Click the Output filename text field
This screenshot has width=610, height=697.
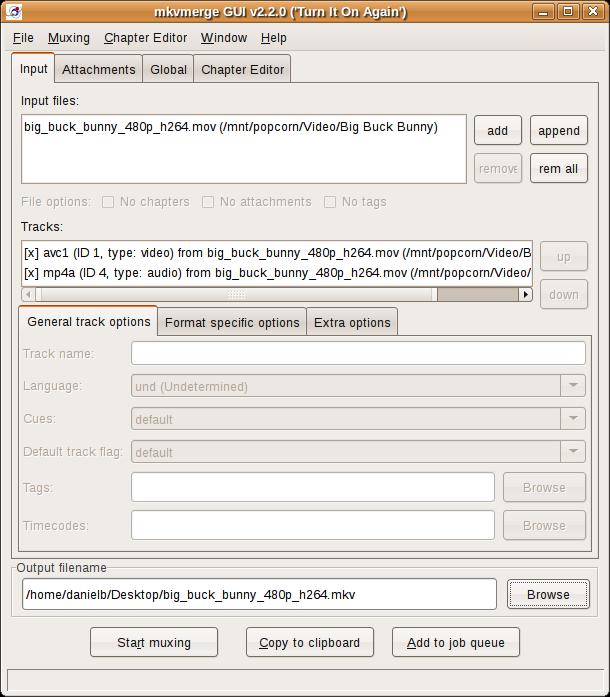[259, 594]
